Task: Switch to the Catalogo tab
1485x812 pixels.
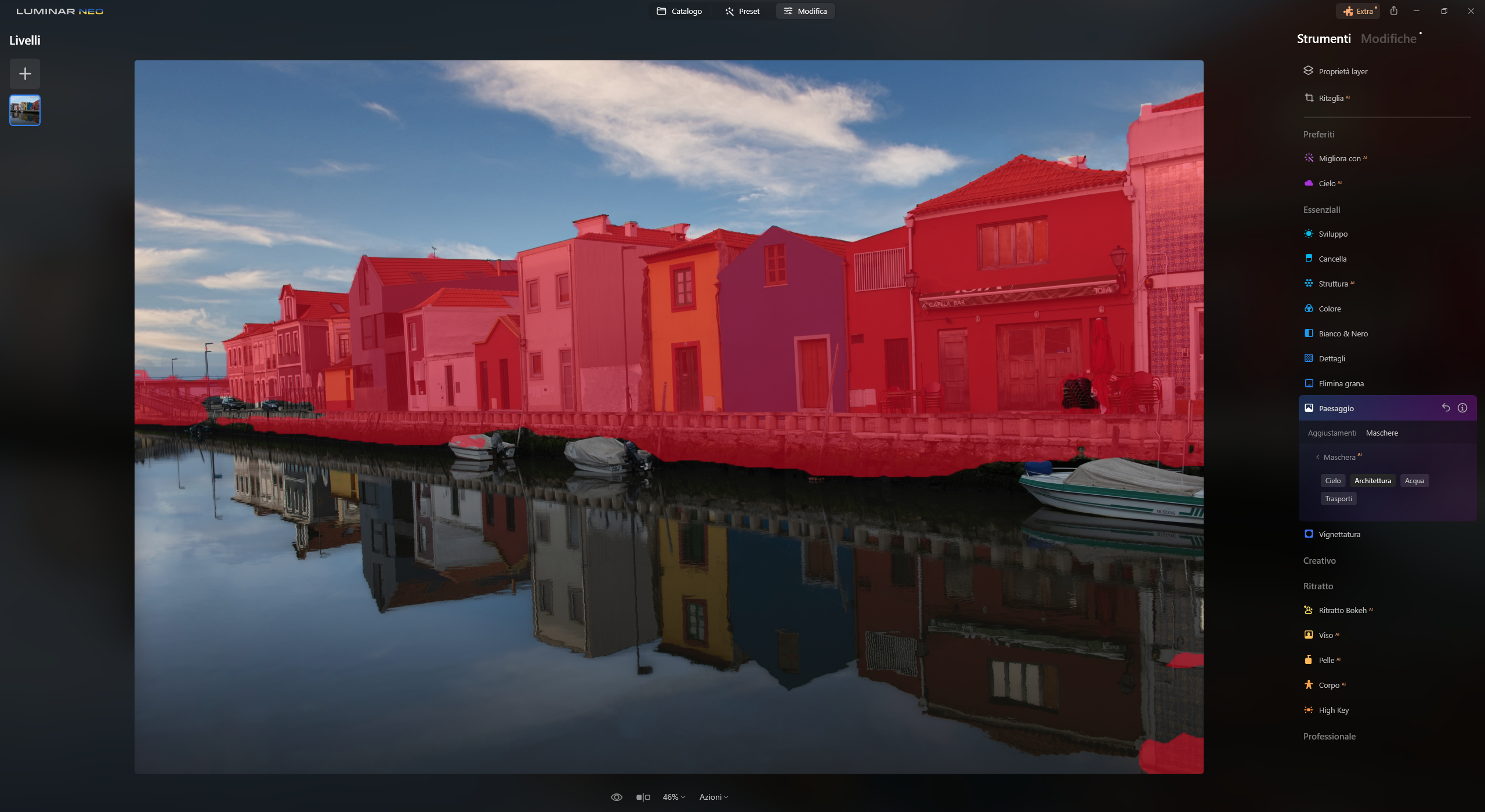Action: coord(679,11)
